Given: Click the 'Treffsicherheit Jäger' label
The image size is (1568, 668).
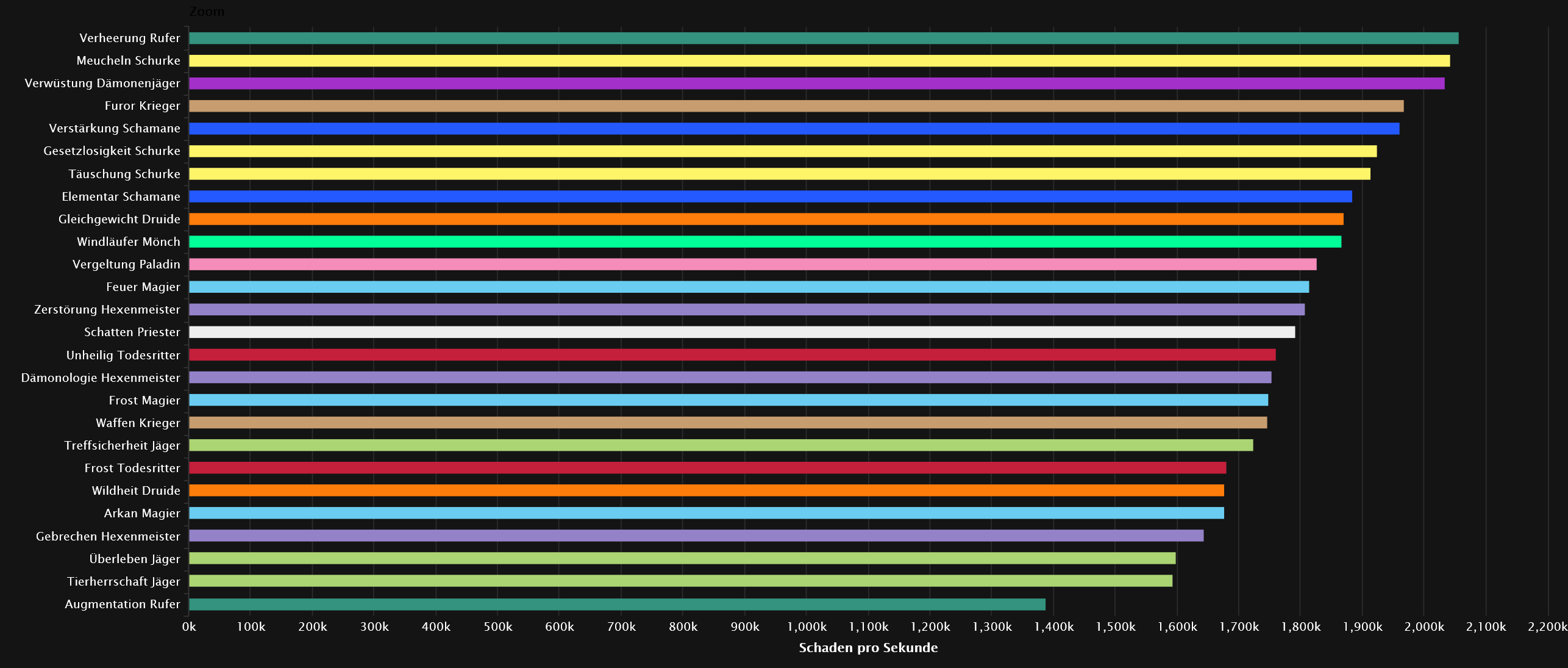Looking at the screenshot, I should pos(122,445).
